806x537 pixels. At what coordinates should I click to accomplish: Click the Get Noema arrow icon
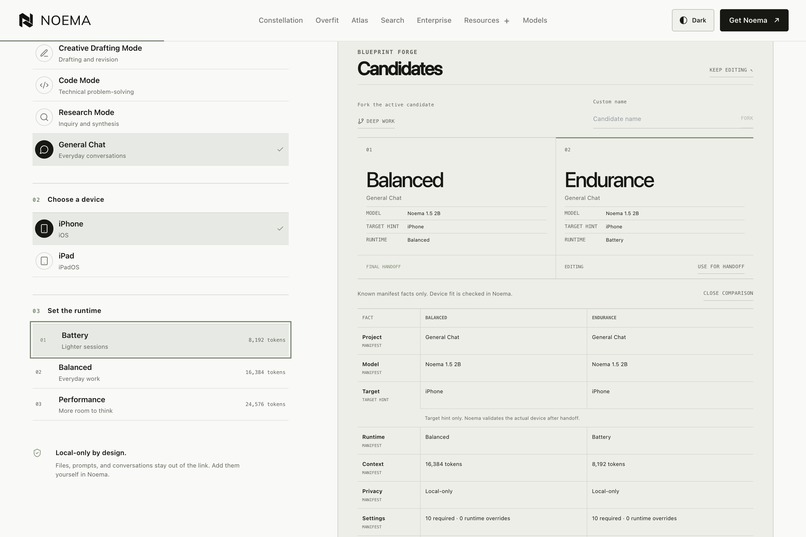pyautogui.click(x=776, y=21)
